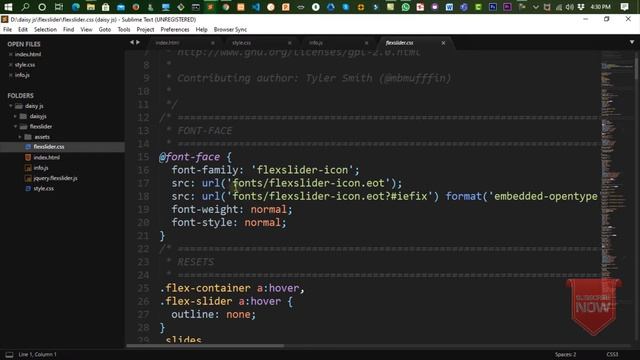Open the Preferences menu
This screenshot has width=640, height=360.
click(175, 29)
